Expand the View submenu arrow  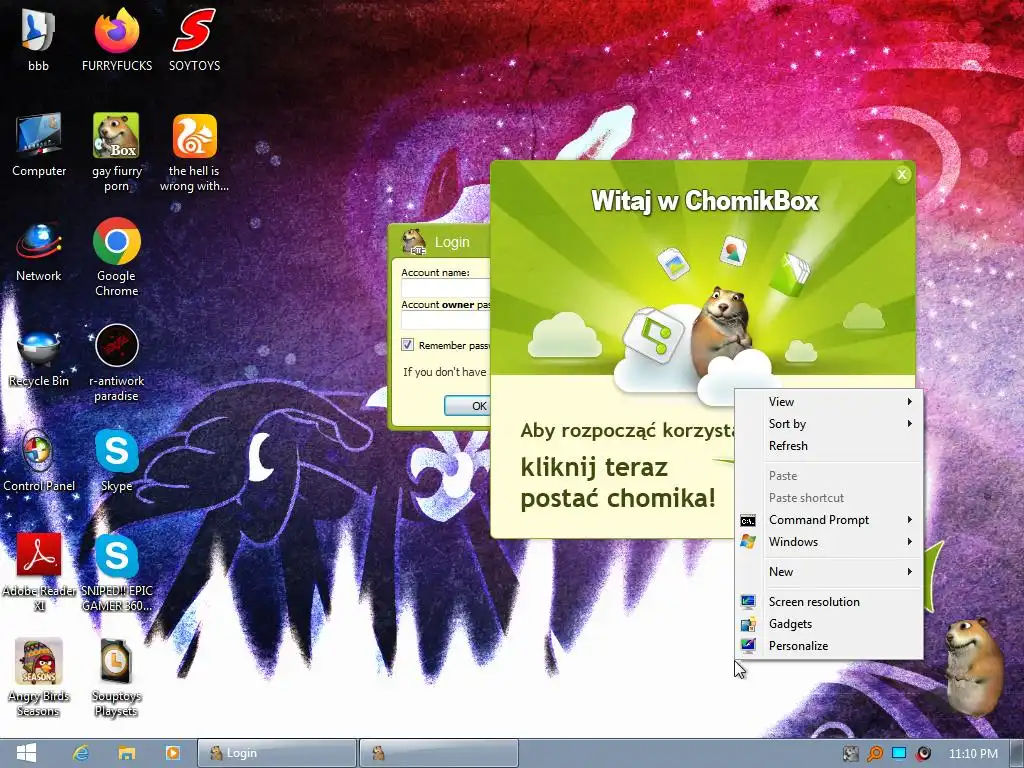(x=909, y=401)
